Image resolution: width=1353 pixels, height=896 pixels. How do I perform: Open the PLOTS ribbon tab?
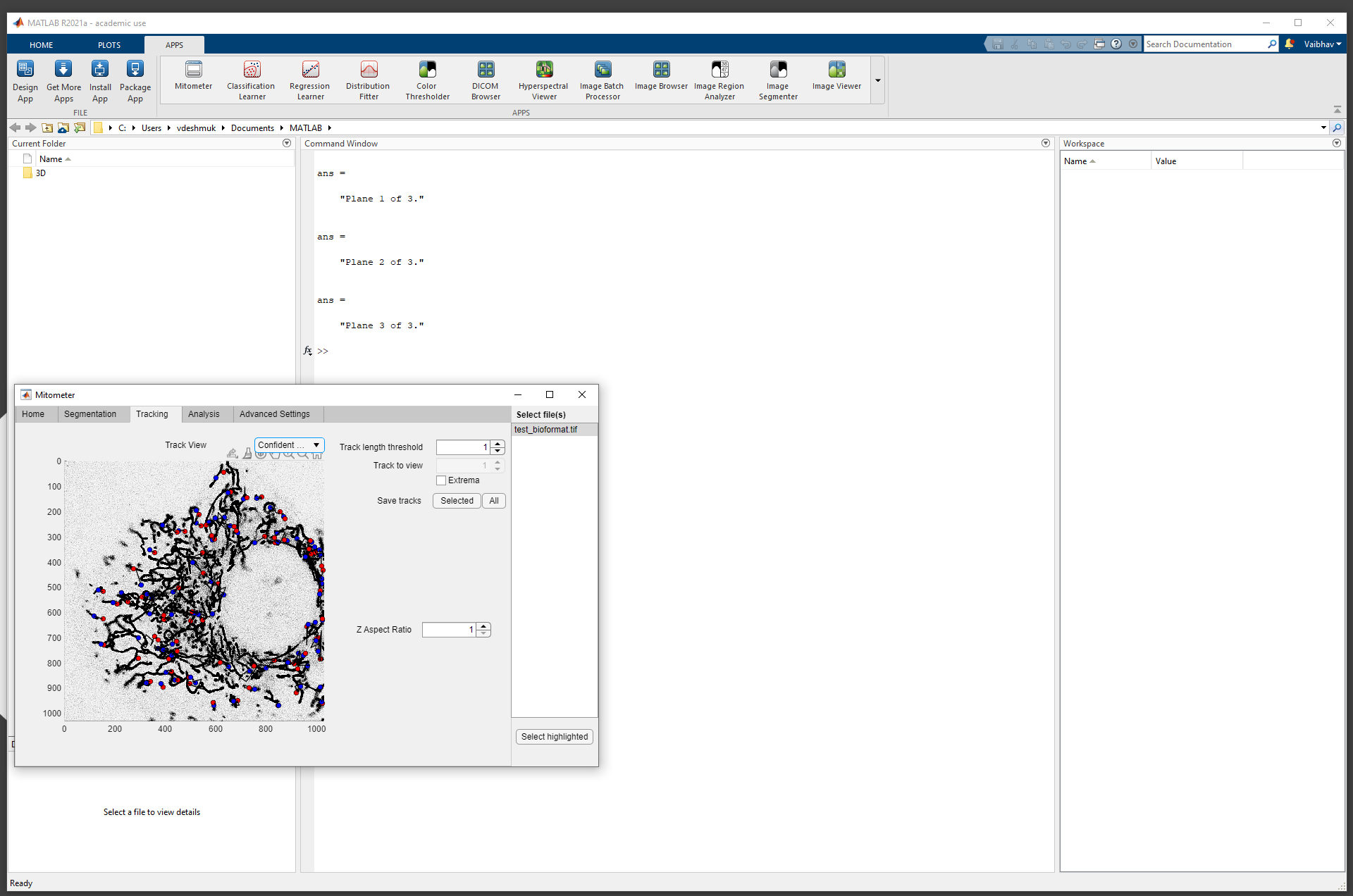[x=109, y=44]
